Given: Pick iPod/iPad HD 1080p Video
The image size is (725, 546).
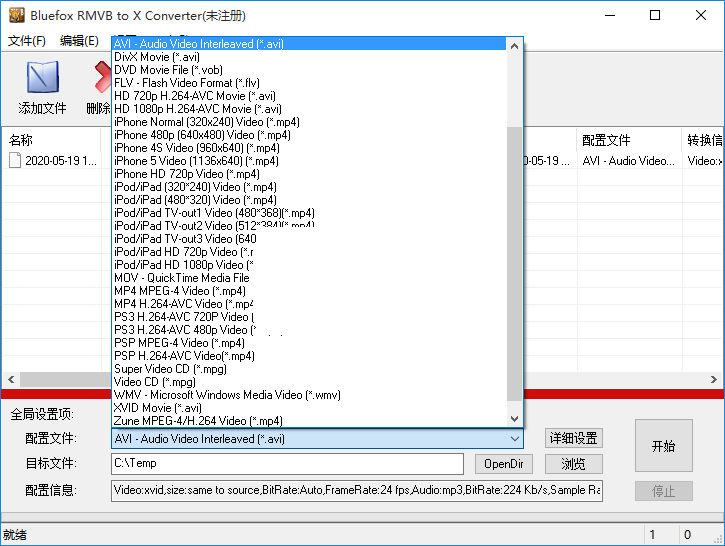Looking at the screenshot, I should point(309,264).
